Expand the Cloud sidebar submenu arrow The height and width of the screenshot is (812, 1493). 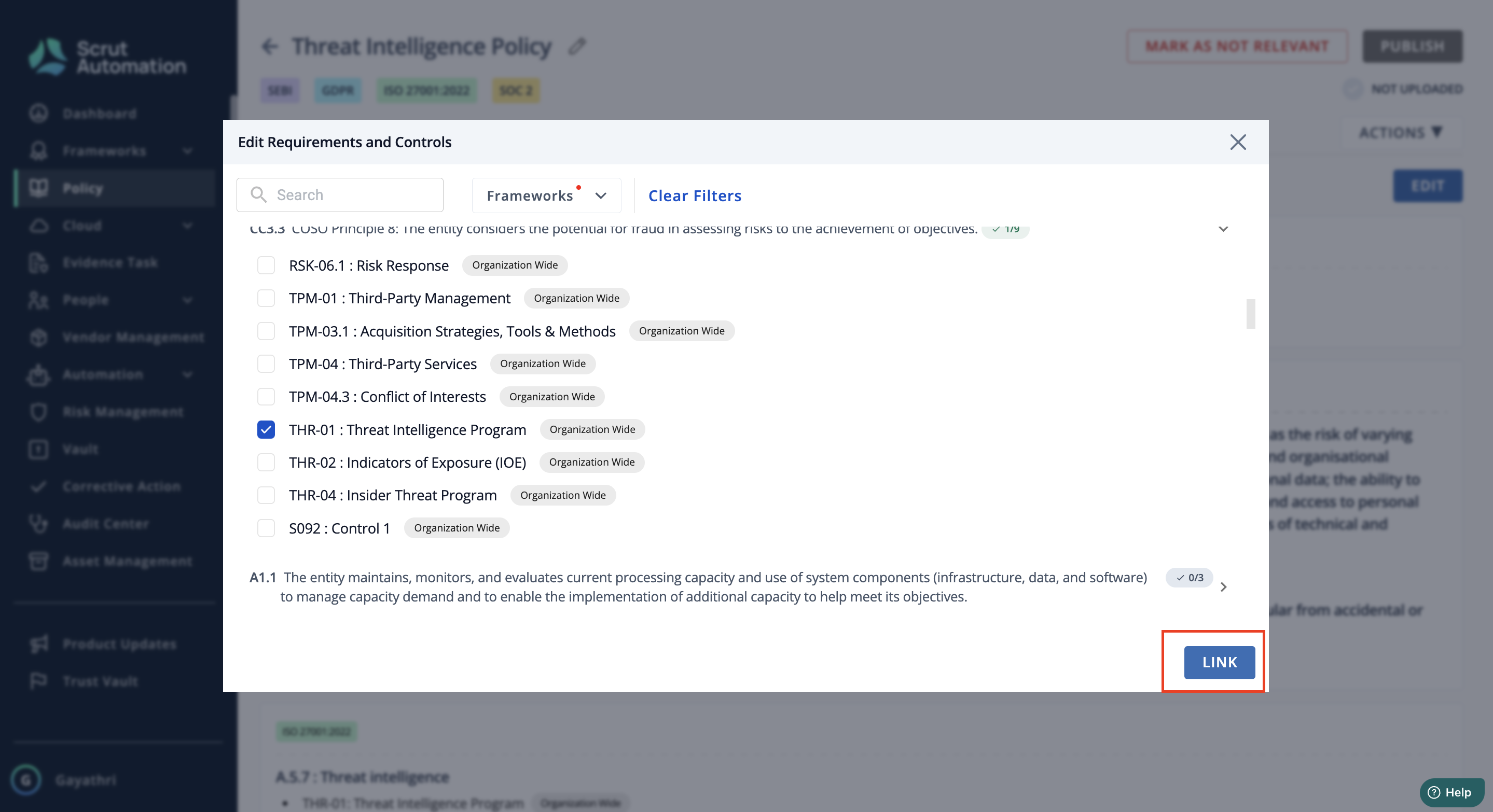point(187,226)
